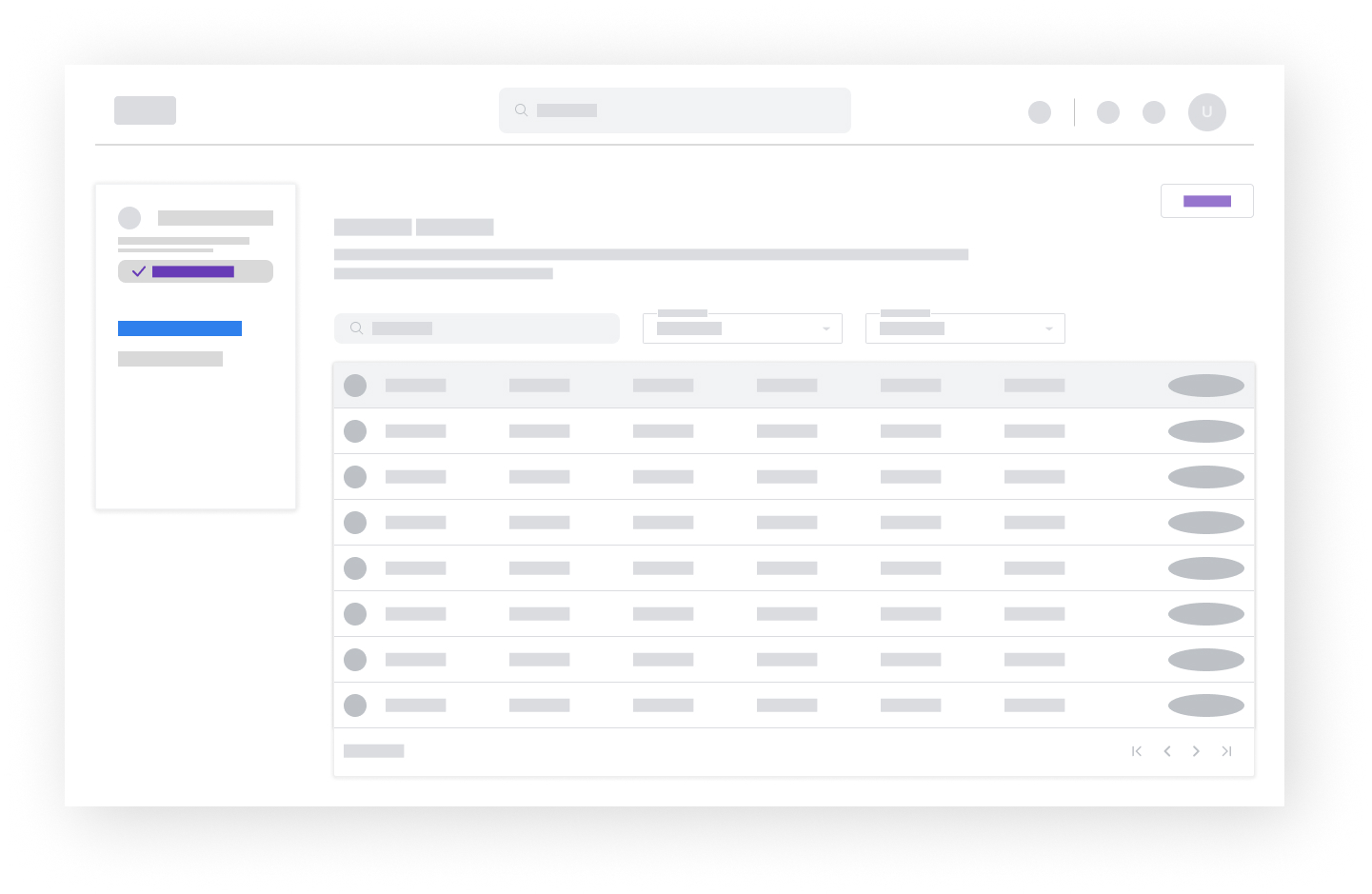Click the header circle icon left of the divider
Image resolution: width=1372 pixels, height=894 pixels.
click(1040, 112)
